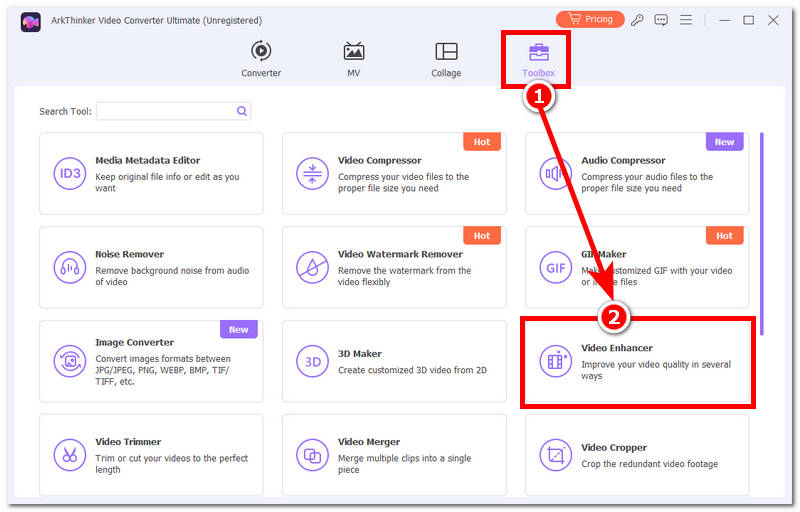Viewport: 800px width, 512px height.
Task: Switch to the MV tab
Action: click(354, 59)
